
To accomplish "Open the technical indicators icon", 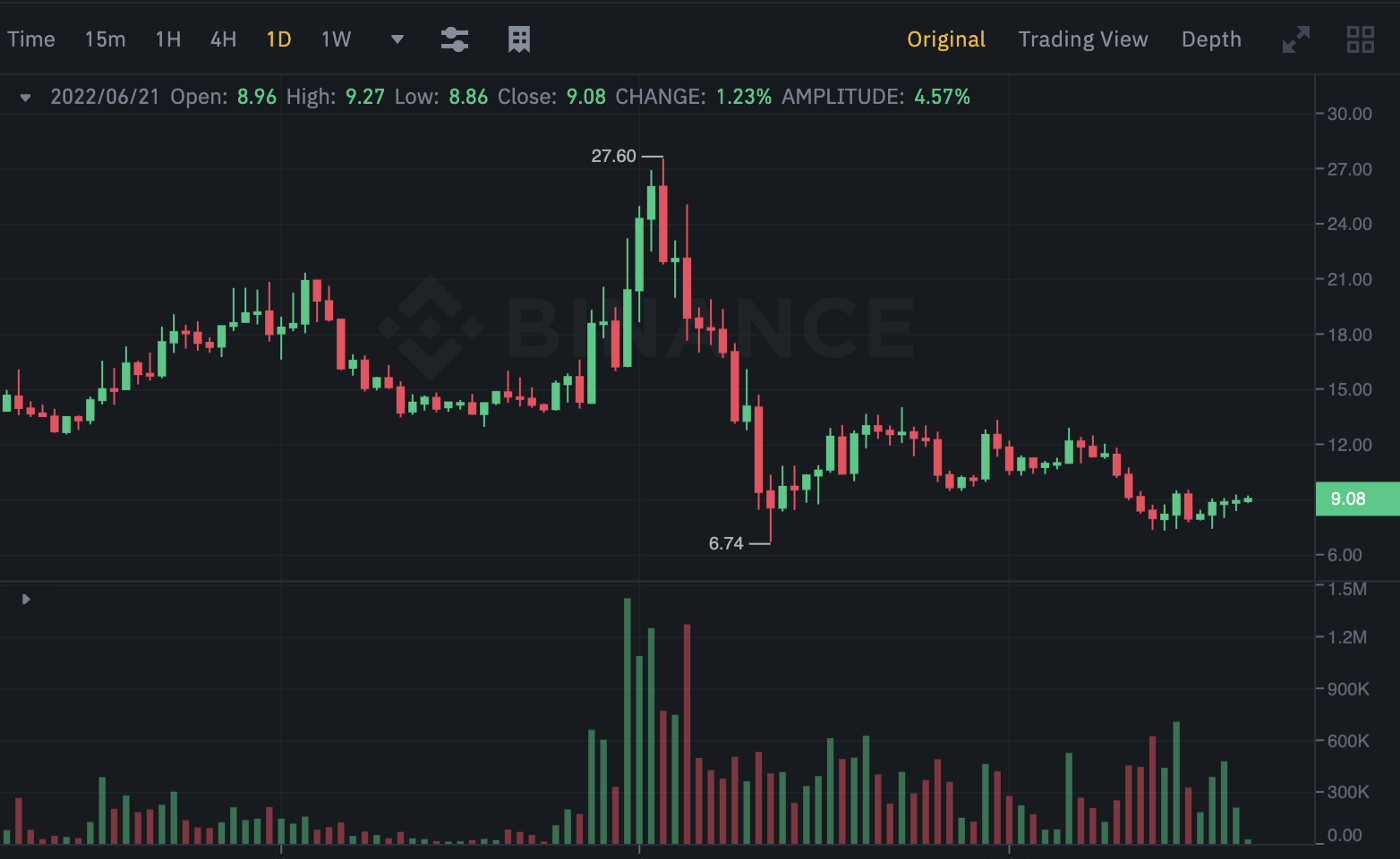I will pos(518,40).
